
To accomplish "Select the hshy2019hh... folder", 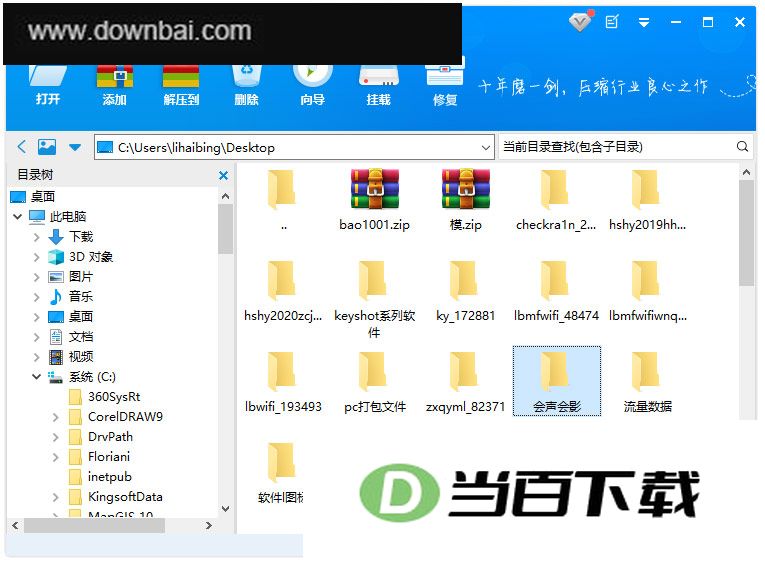I will [647, 200].
